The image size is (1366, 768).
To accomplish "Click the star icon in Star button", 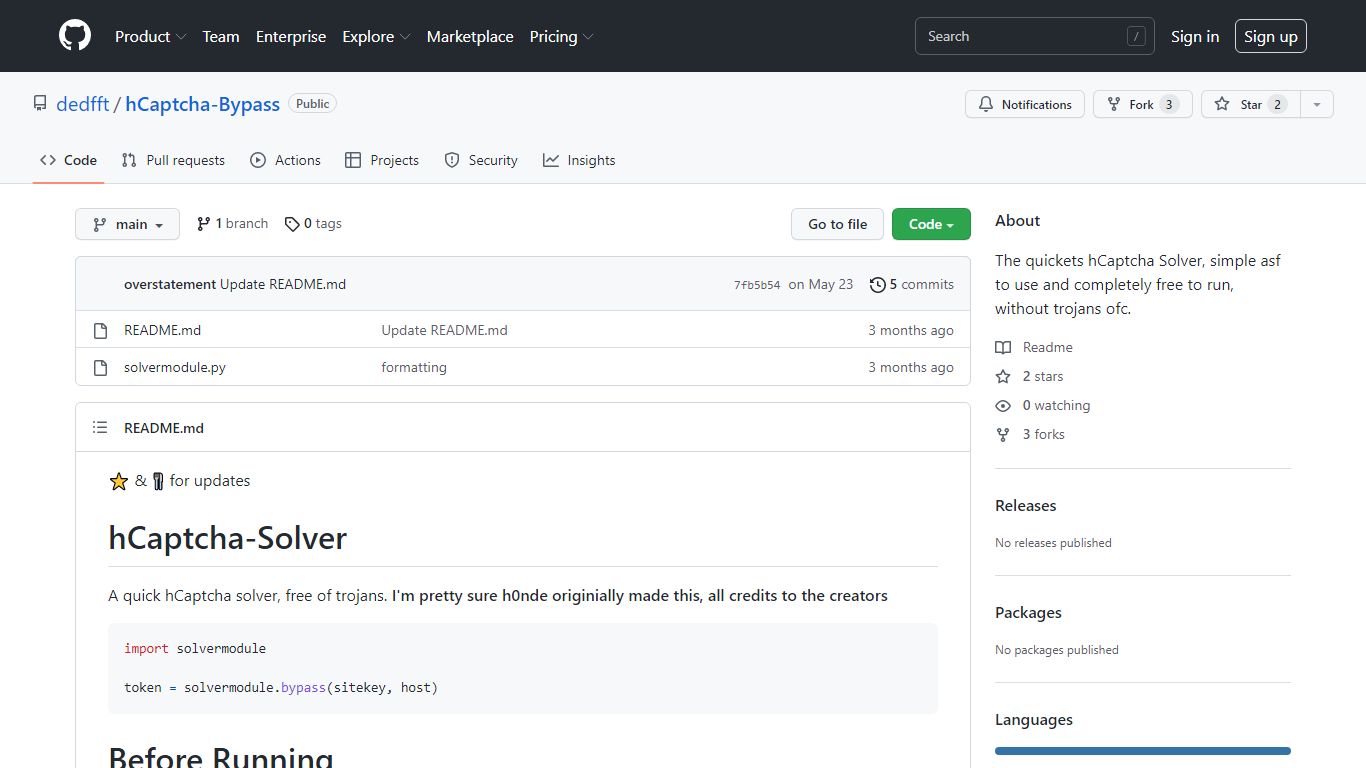I will 1222,104.
